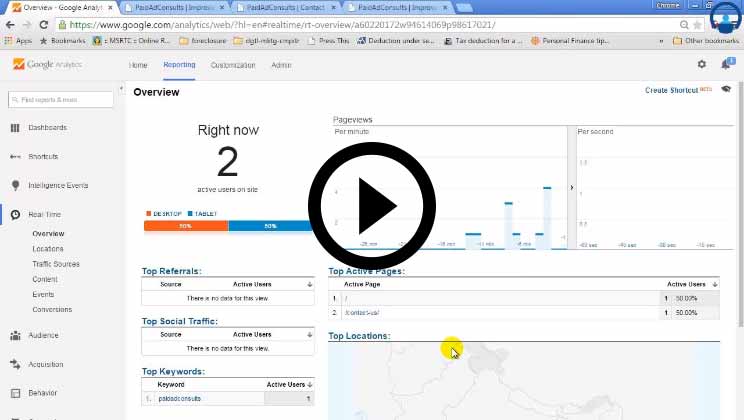Open the Audience people icon
Viewport: 744px width, 420px height.
(15, 336)
